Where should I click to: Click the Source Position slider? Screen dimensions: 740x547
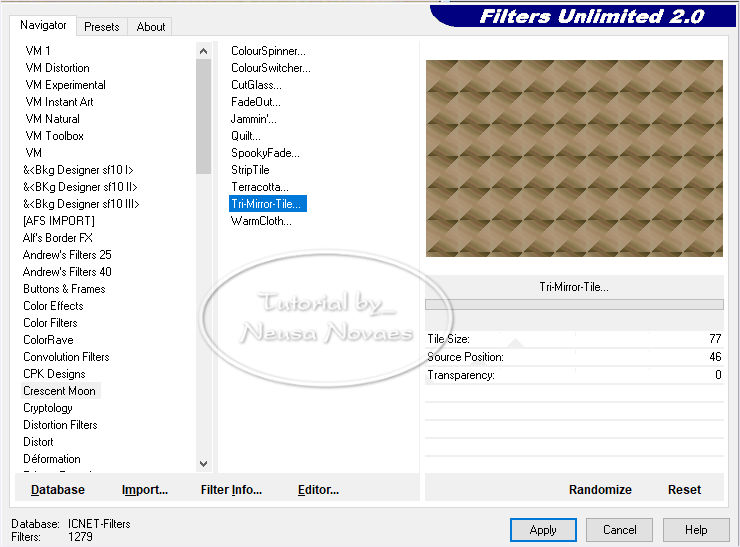tap(574, 357)
